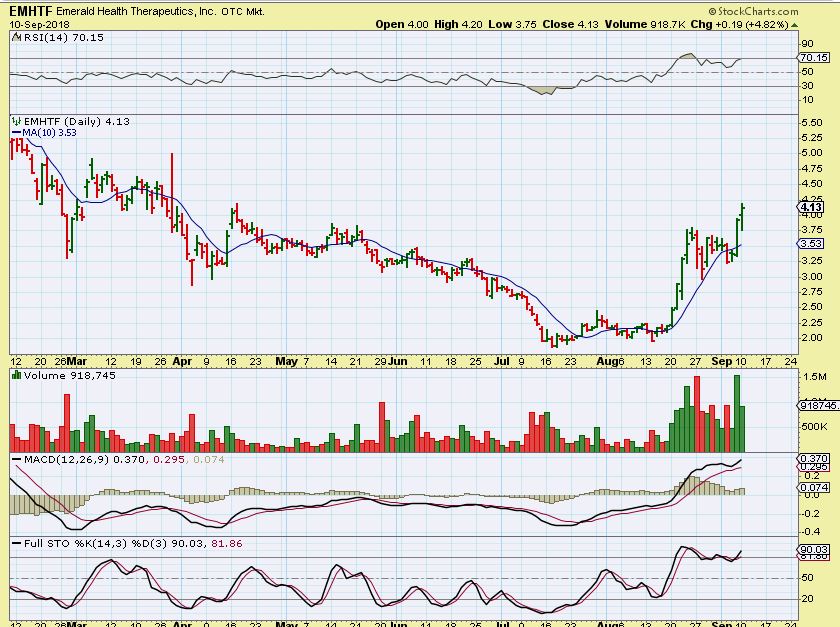
Task: Click the Jun label on the date axis above Volume
Action: click(398, 361)
